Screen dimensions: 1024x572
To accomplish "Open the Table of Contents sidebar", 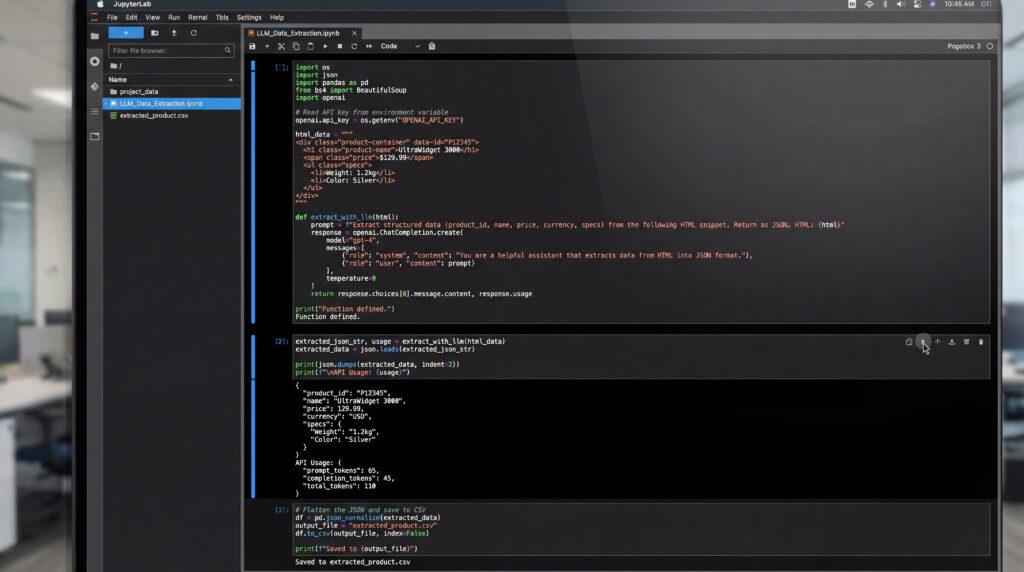I will tap(95, 112).
